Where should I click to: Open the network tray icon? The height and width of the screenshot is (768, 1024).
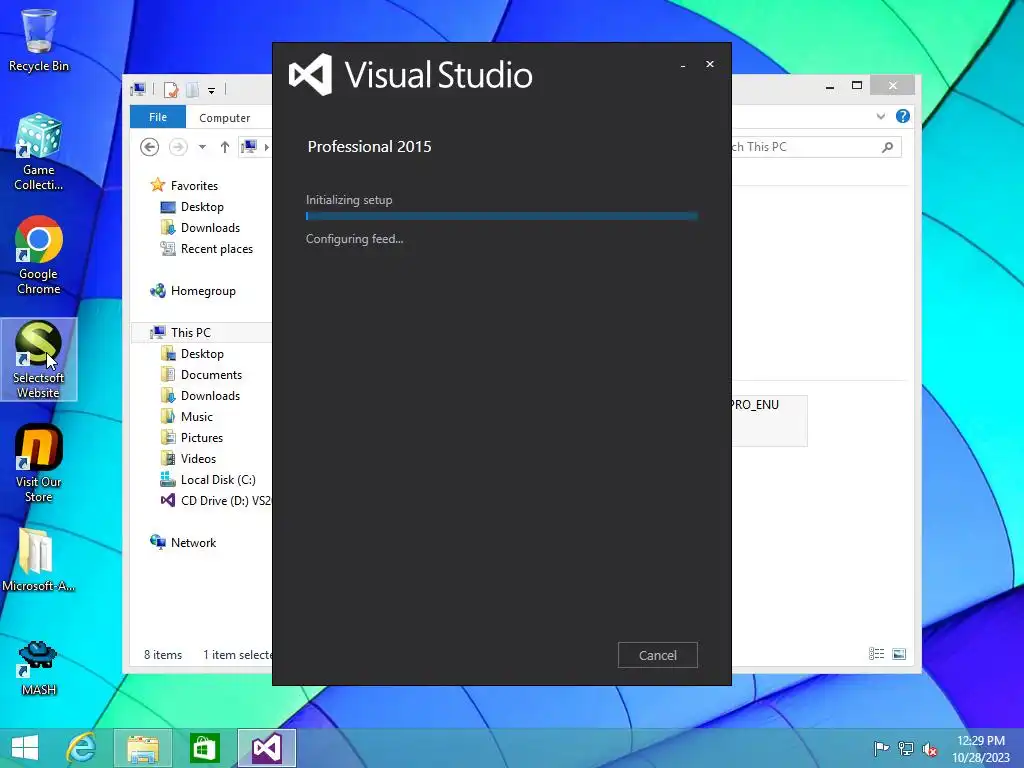tap(905, 748)
